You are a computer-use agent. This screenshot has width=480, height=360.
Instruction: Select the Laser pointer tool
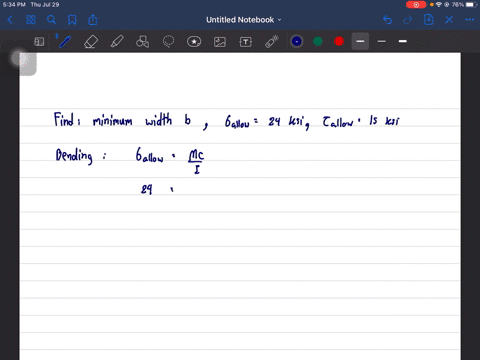coord(272,42)
